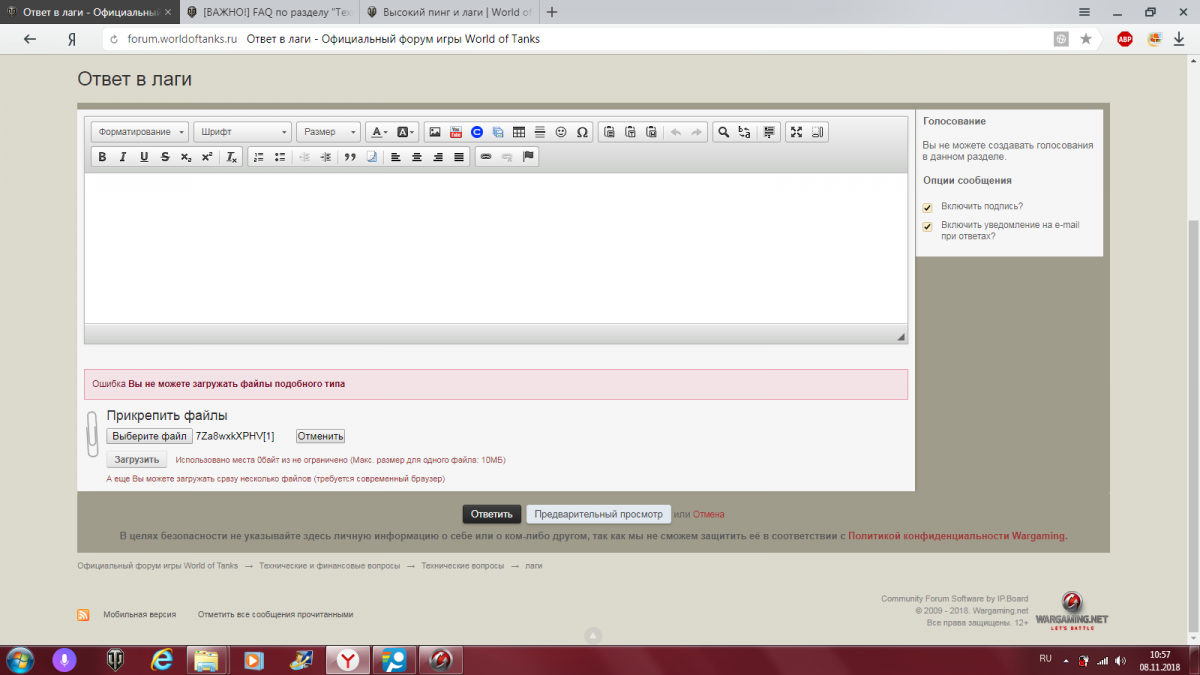Open 'Технические и финансовые вопросы' breadcrumb
This screenshot has width=1200, height=675.
(x=330, y=566)
